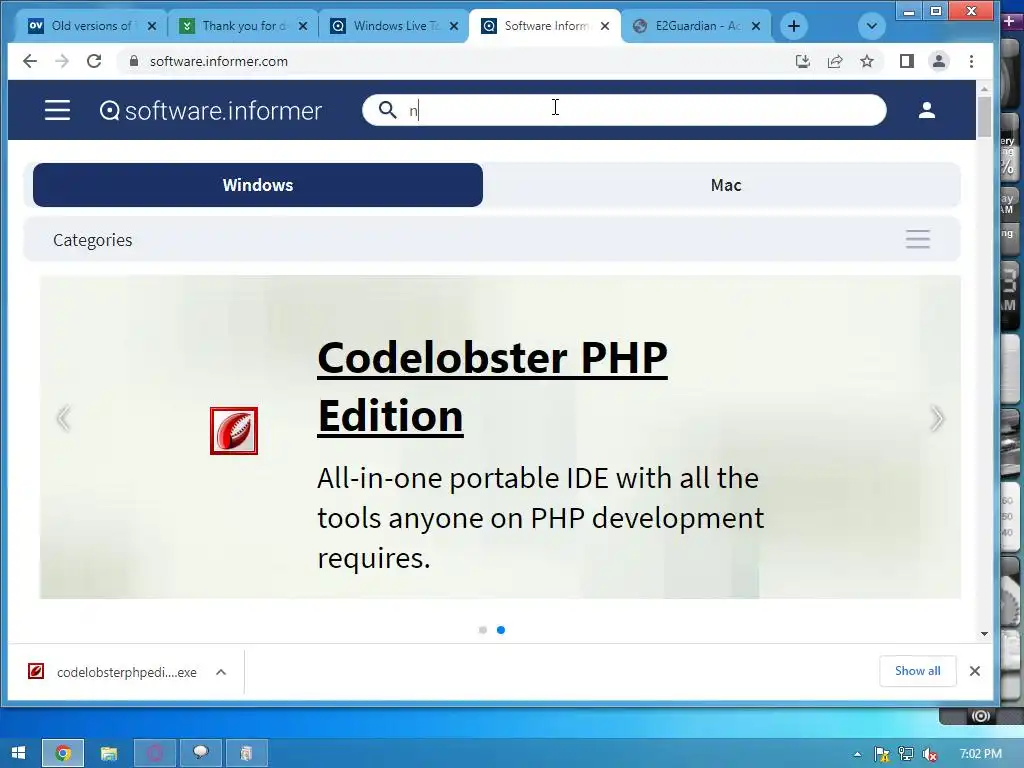The height and width of the screenshot is (768, 1024).
Task: Toggle Chrome side panel icon
Action: (x=906, y=61)
